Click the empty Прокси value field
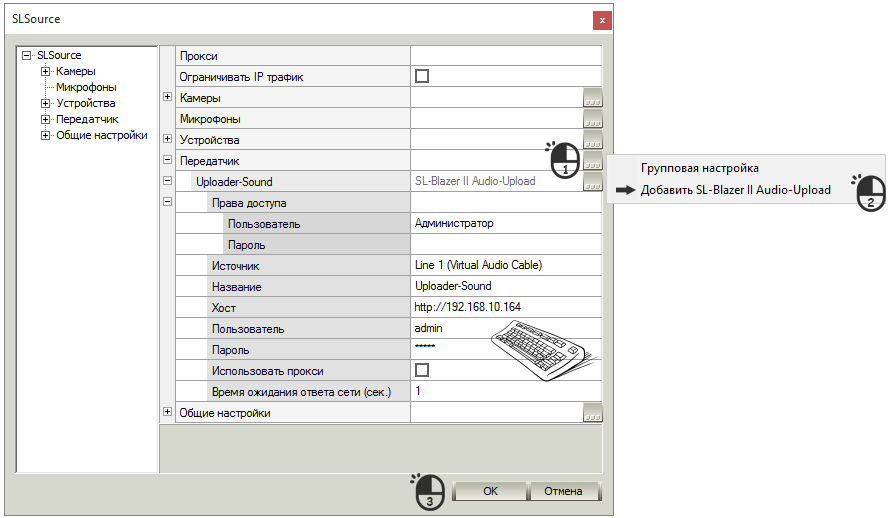 pos(506,56)
